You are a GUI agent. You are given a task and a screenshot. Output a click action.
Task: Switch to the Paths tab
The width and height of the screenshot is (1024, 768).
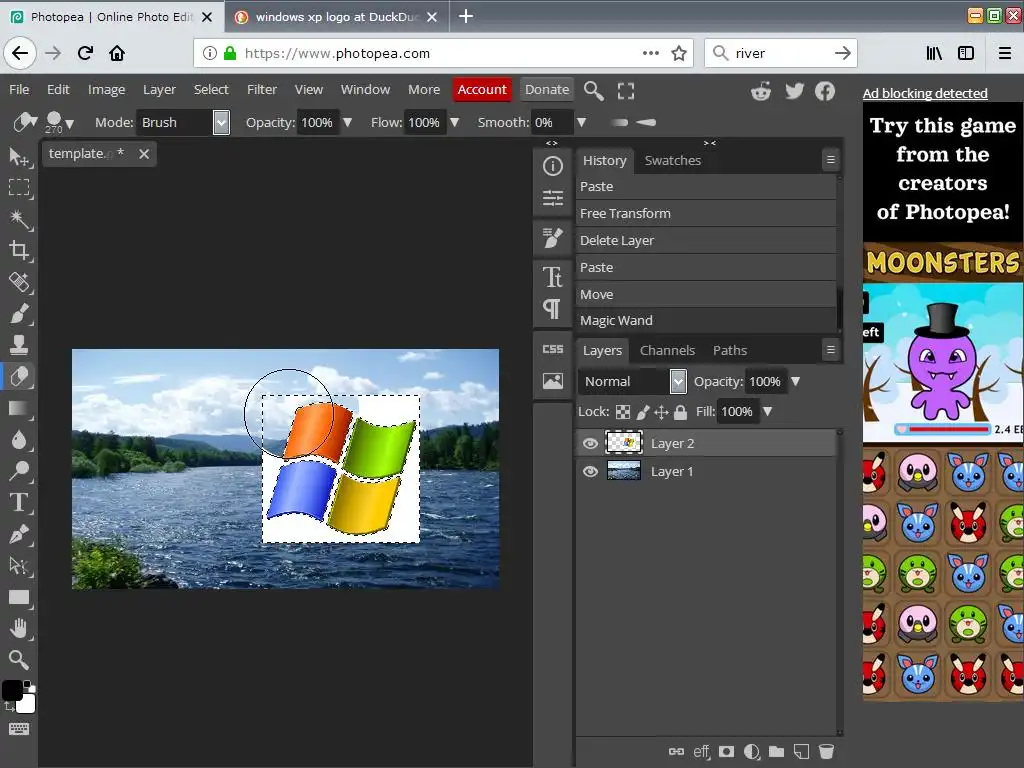729,350
